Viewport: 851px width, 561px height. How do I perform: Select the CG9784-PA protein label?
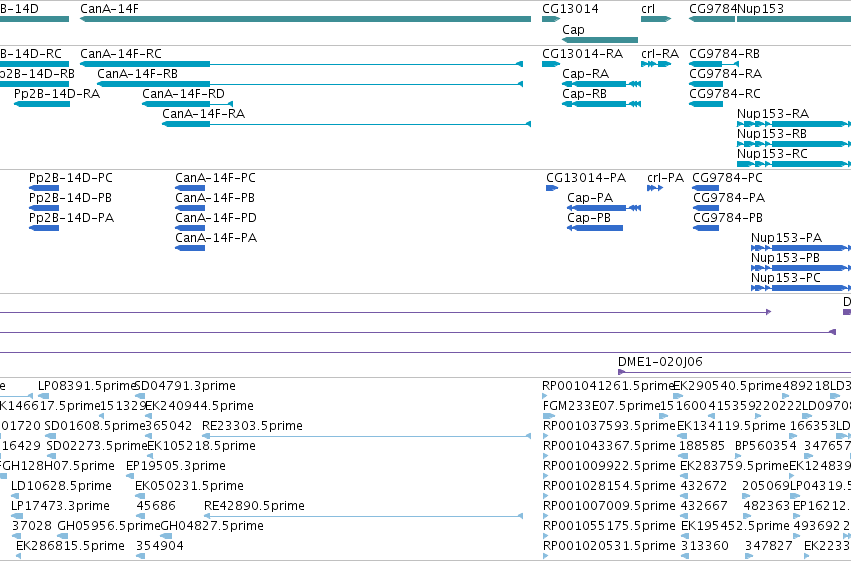tap(728, 198)
